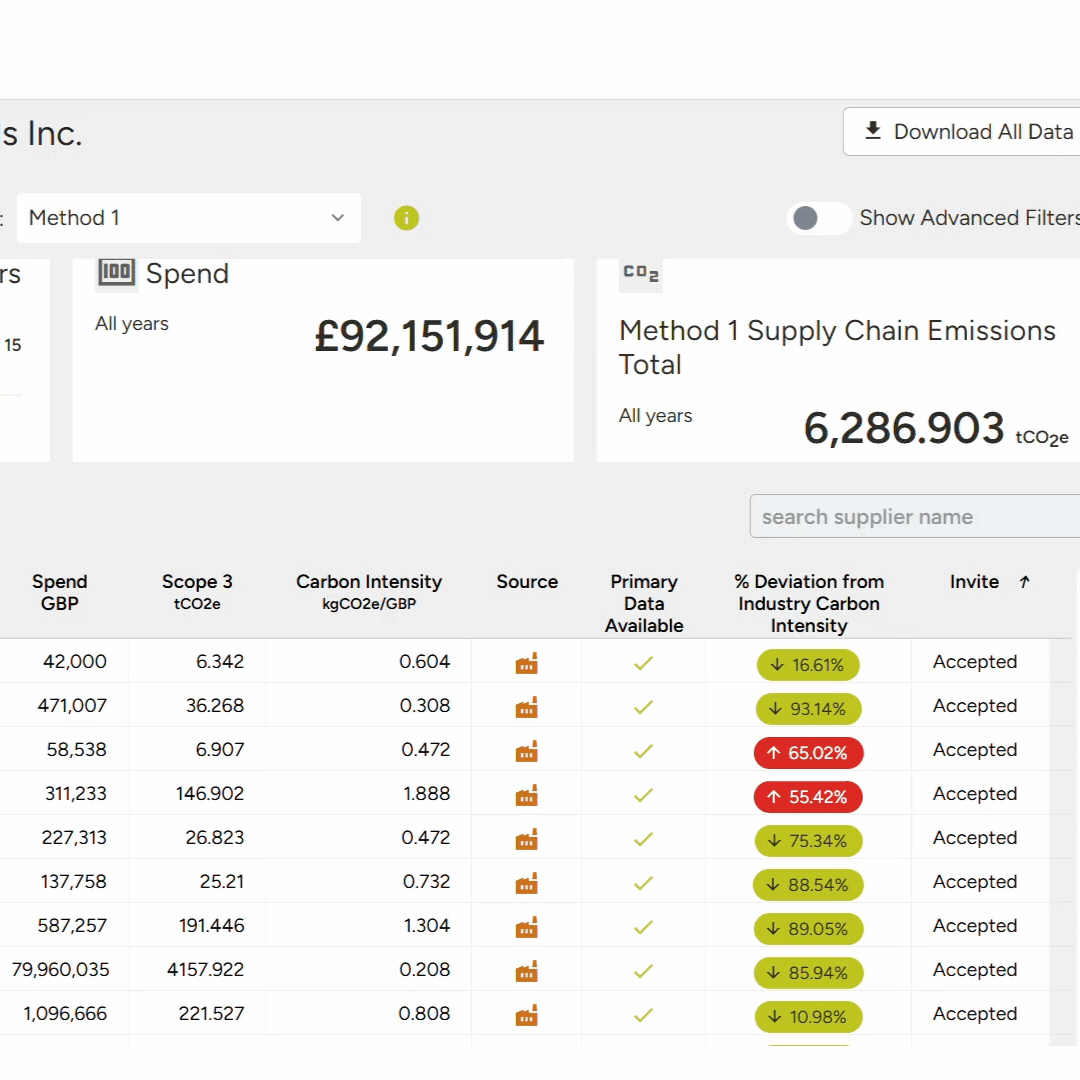Click the 79,960,035 spend cell
Screen dimensions: 1080x1080
[x=61, y=970]
